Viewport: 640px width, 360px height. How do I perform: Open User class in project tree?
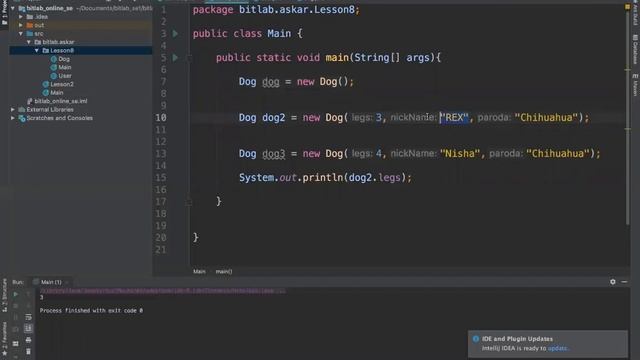(x=65, y=76)
